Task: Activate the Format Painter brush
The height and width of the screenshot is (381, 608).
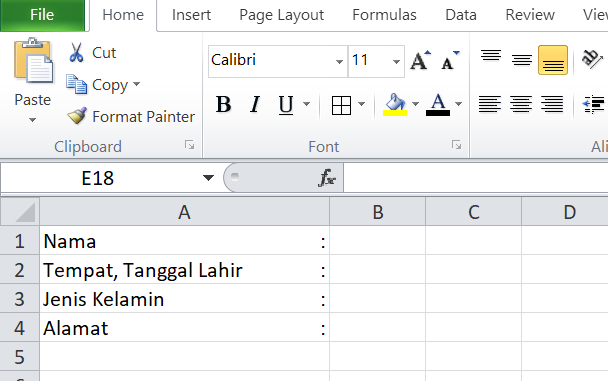Action: tap(131, 116)
